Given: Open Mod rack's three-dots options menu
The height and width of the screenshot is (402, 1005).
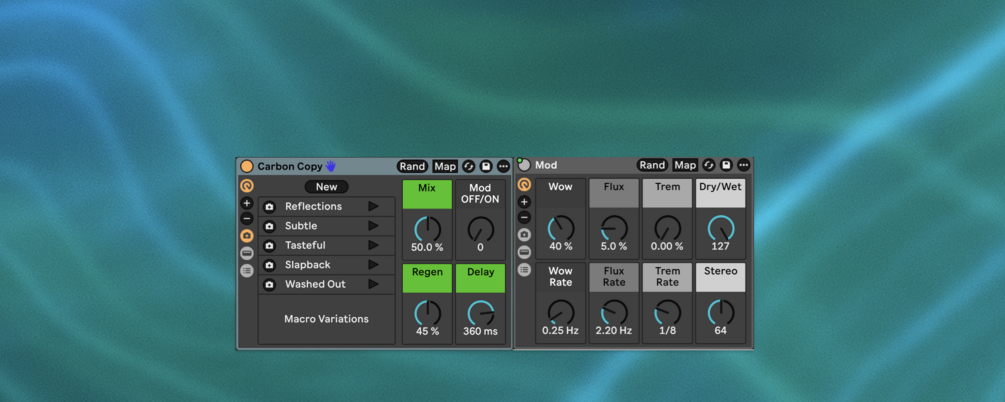Looking at the screenshot, I should click(743, 165).
